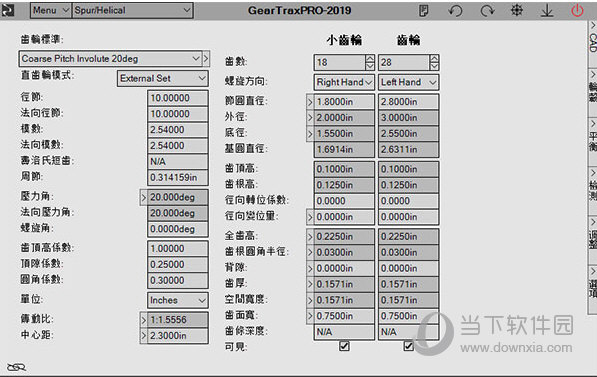The height and width of the screenshot is (377, 597).
Task: Toggle the 可見 checkbox for 齒輪
Action: (408, 346)
